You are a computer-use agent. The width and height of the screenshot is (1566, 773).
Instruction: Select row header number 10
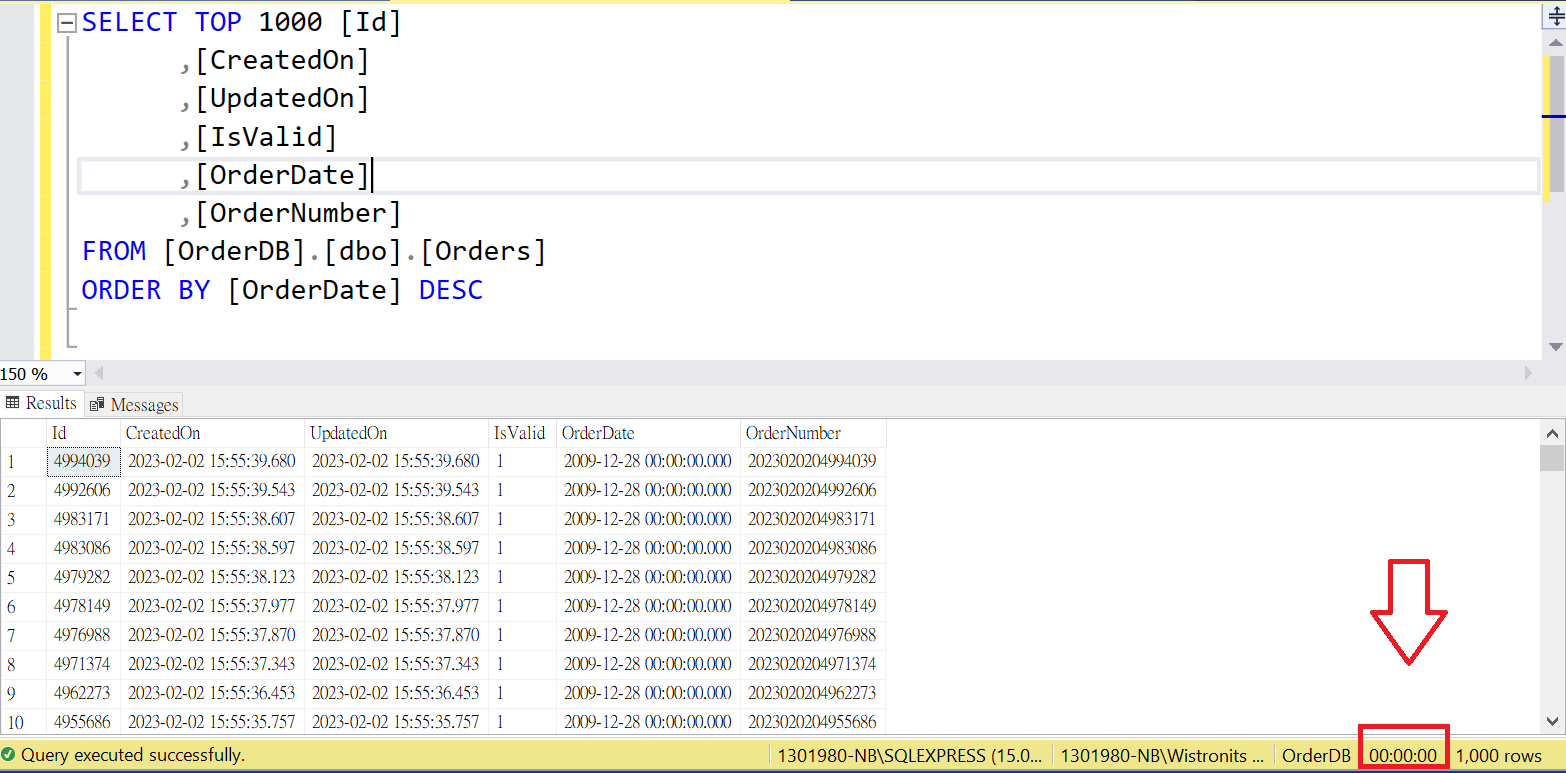tap(24, 721)
